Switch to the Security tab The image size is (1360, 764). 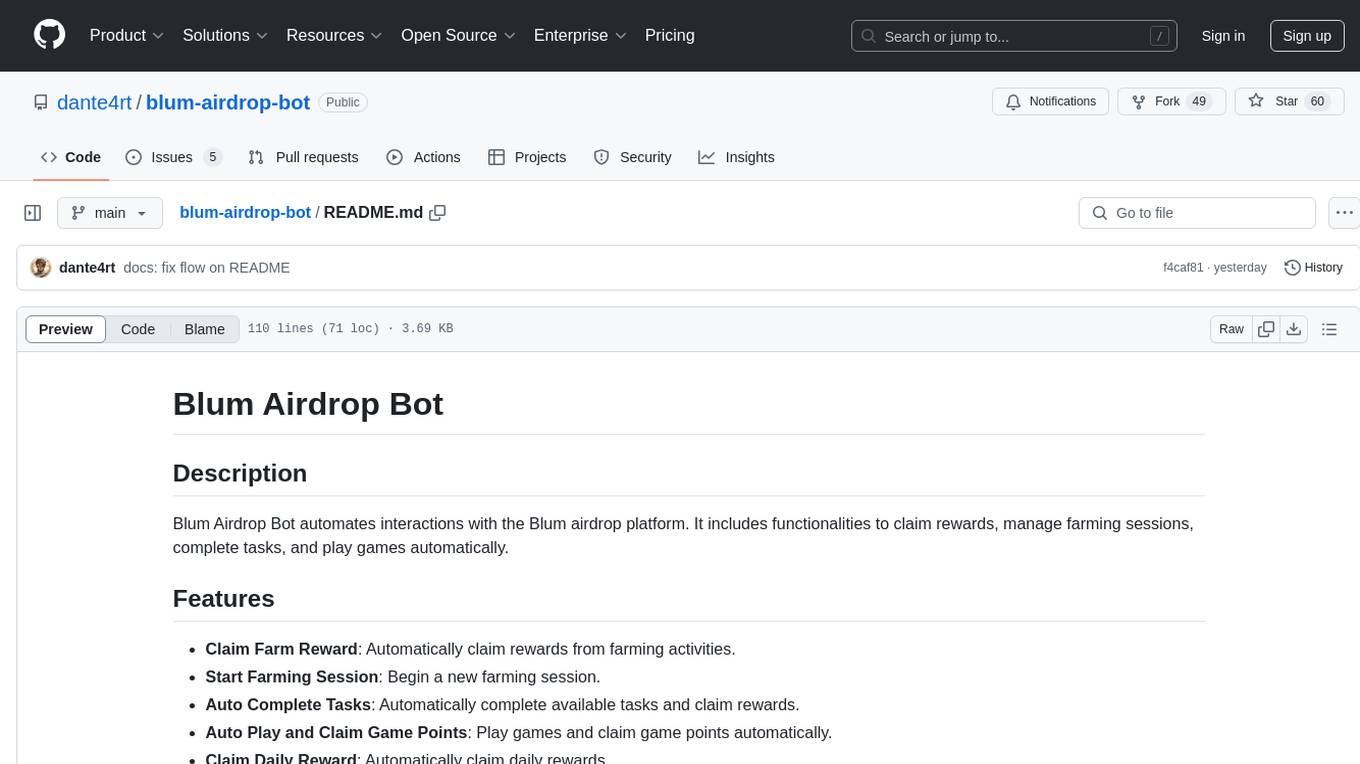tap(632, 157)
